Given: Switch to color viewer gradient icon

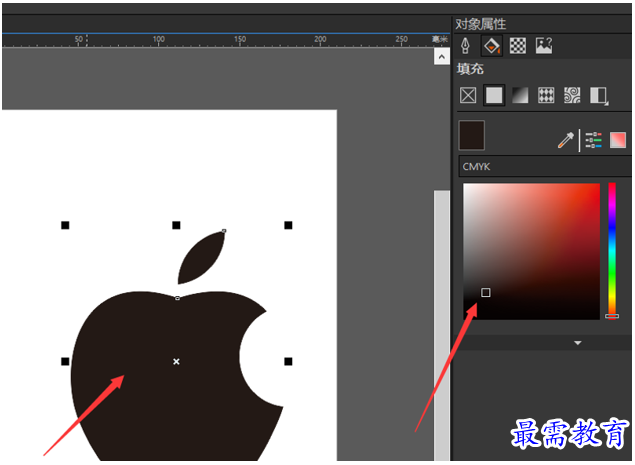Looking at the screenshot, I should coord(618,140).
